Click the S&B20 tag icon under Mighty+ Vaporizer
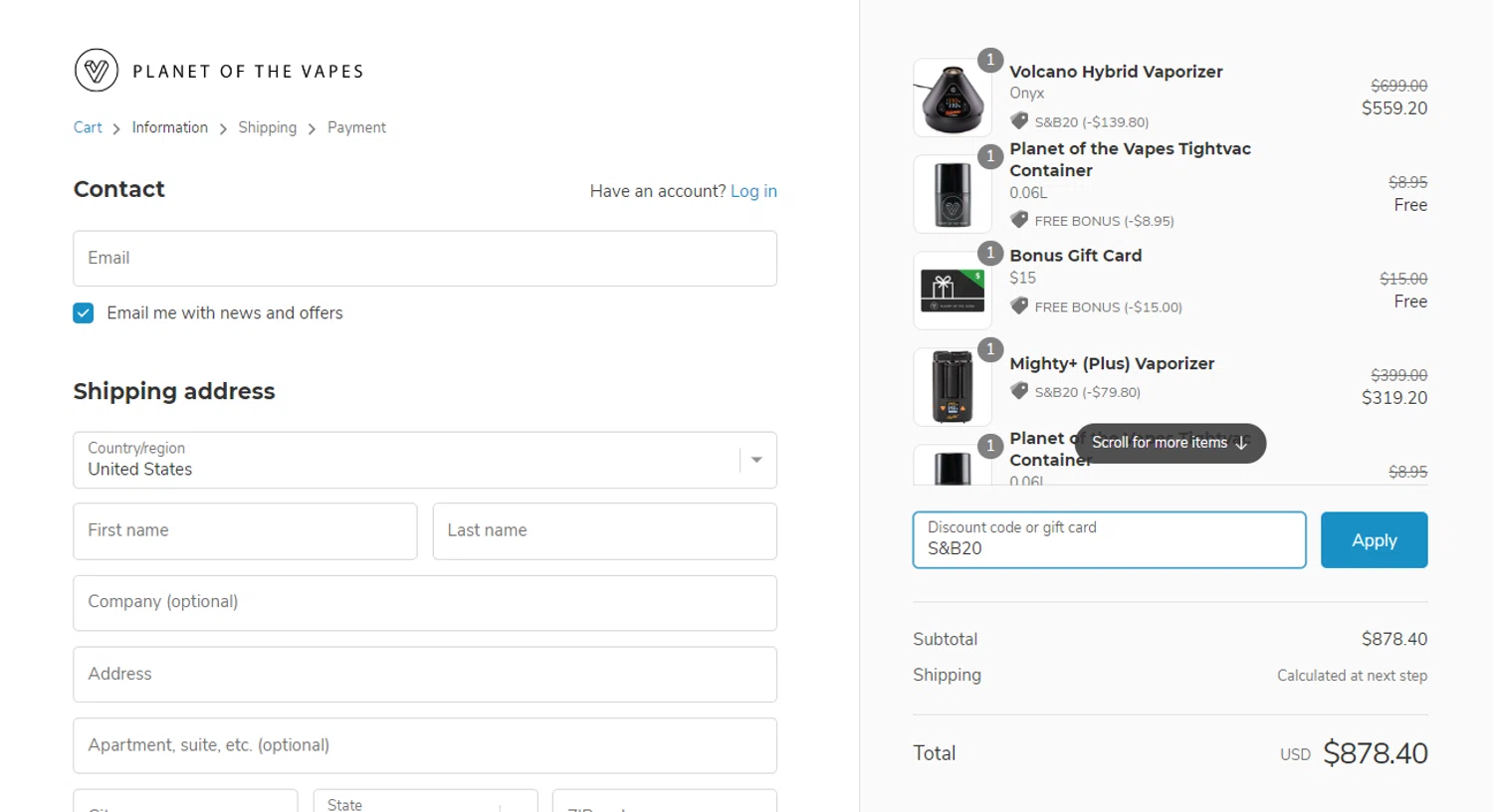The image size is (1493, 812). (1019, 392)
